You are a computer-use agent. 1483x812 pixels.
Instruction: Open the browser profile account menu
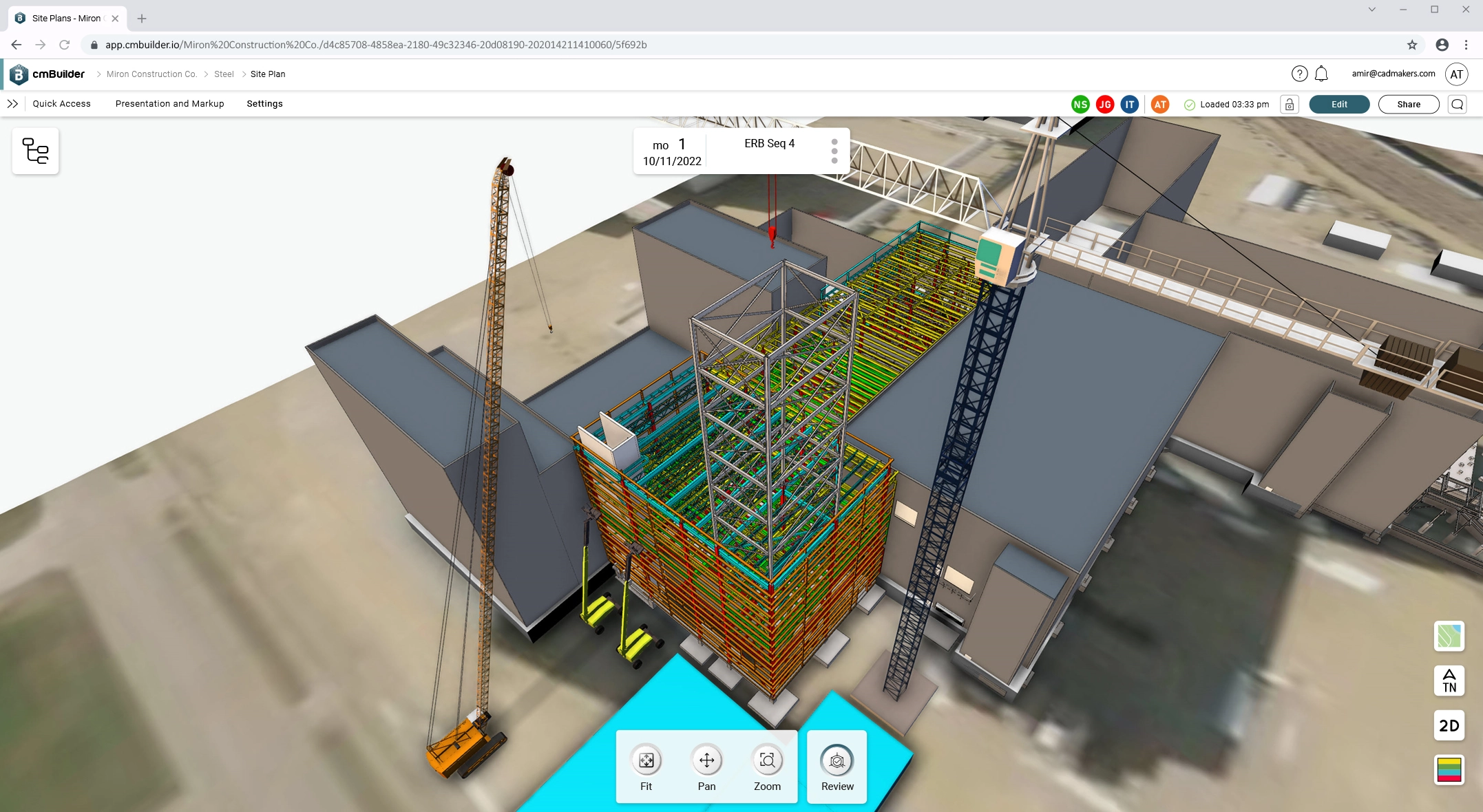(x=1442, y=44)
